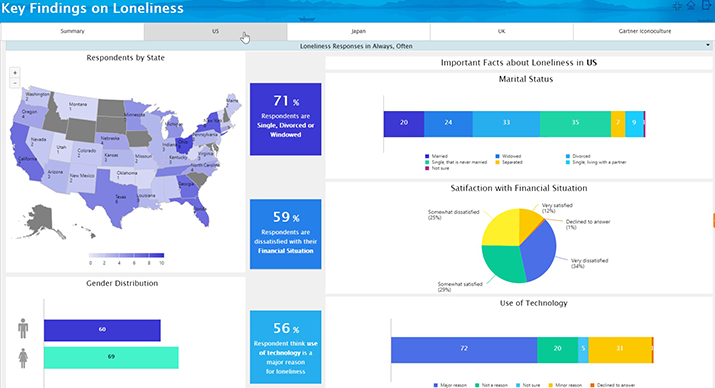
Task: Click the Loneliness Responses in Always, Often filter bar
Action: (x=359, y=46)
